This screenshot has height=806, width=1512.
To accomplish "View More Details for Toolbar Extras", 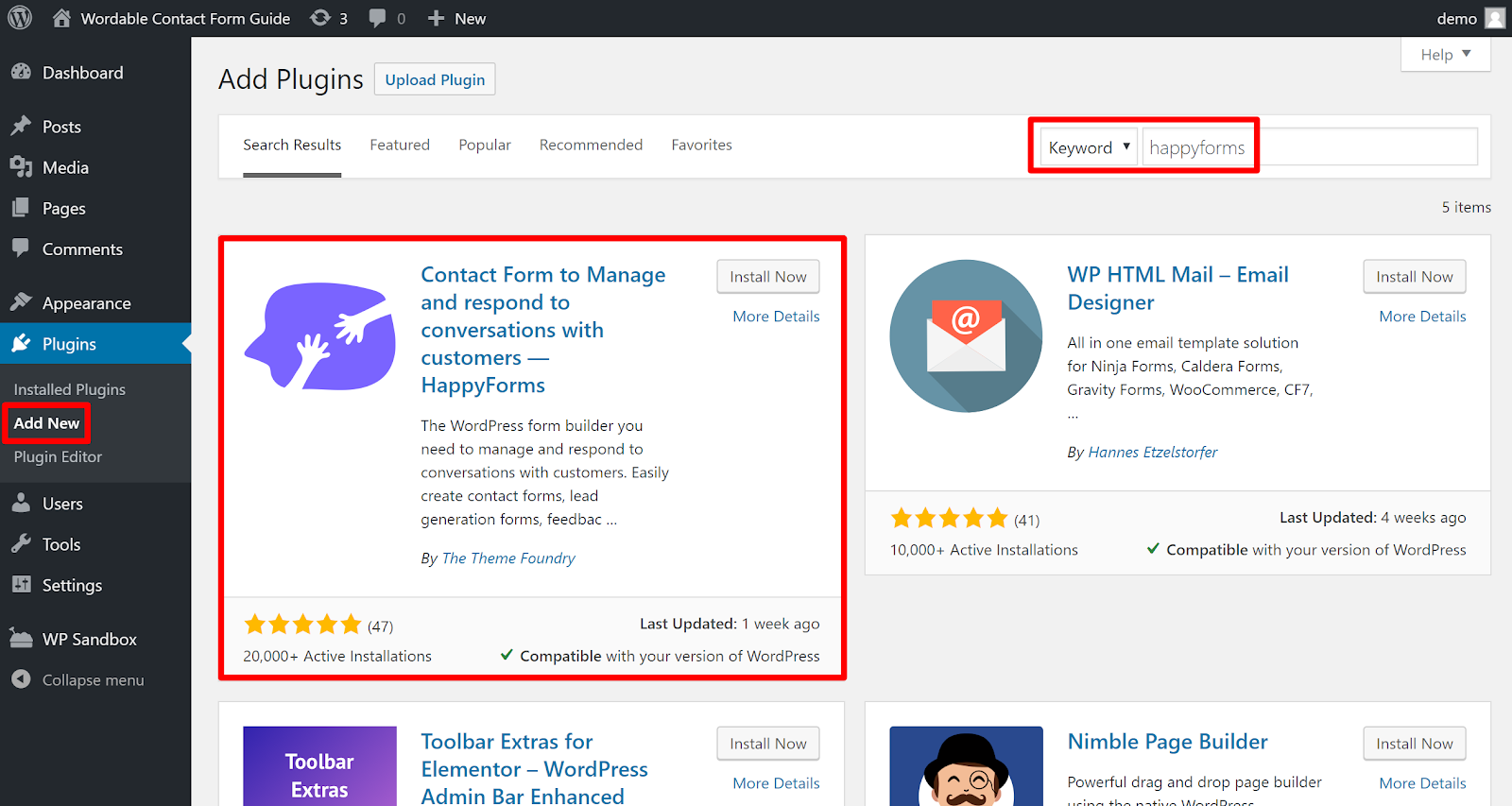I will [776, 783].
